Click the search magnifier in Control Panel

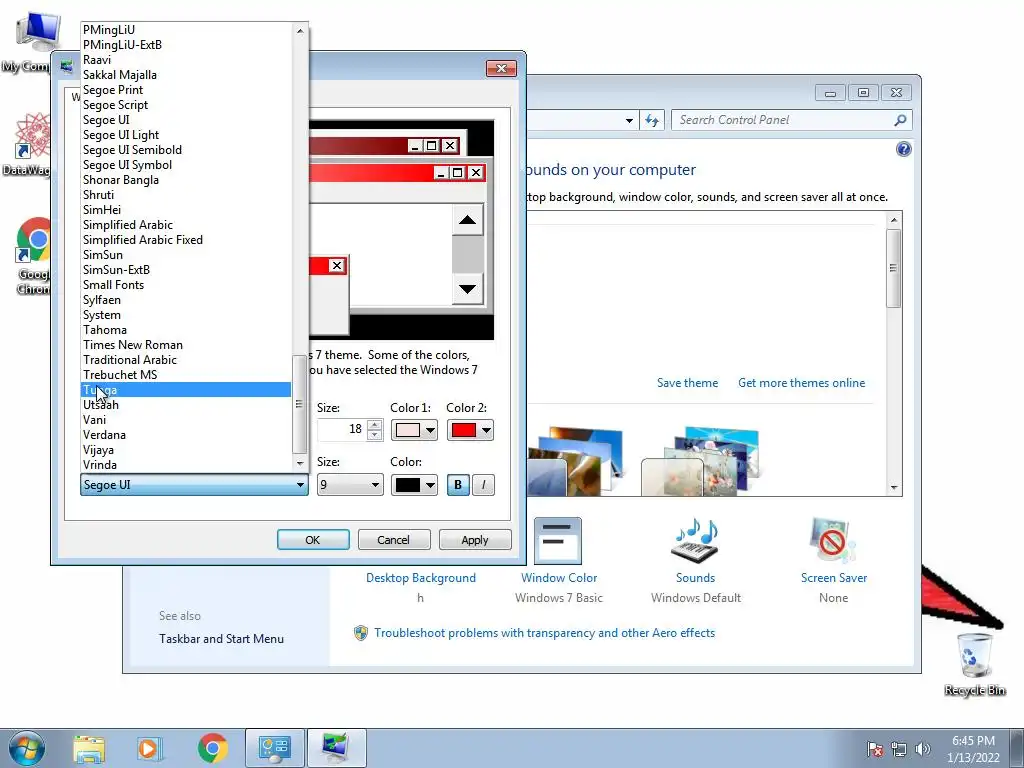tap(900, 120)
